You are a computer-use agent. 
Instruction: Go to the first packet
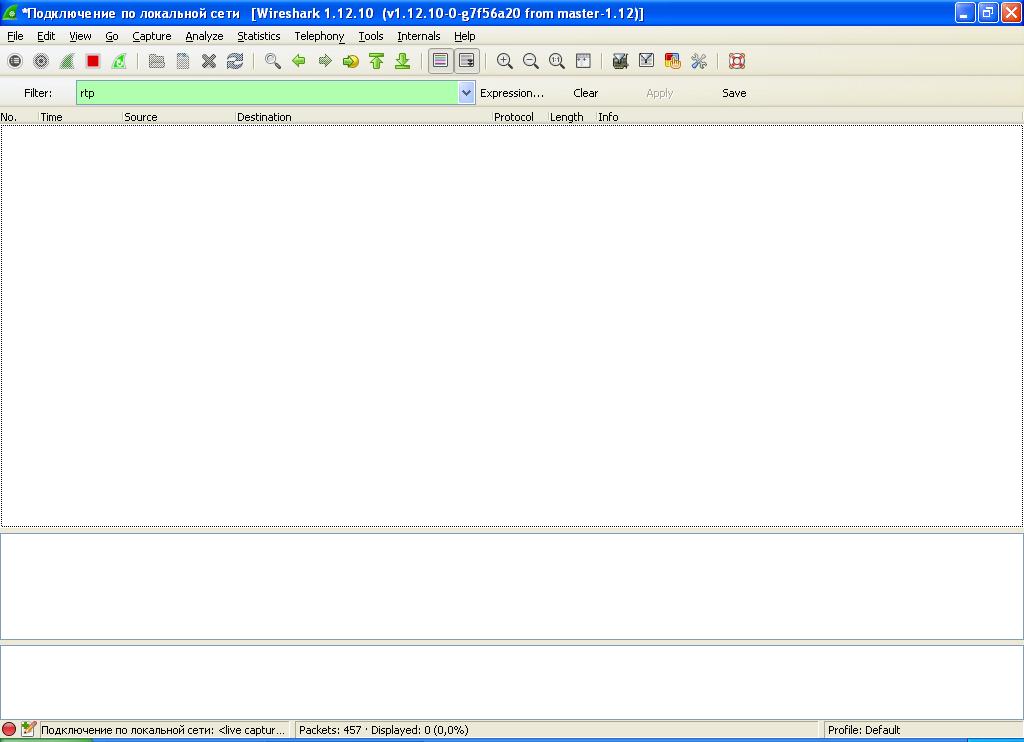point(377,61)
